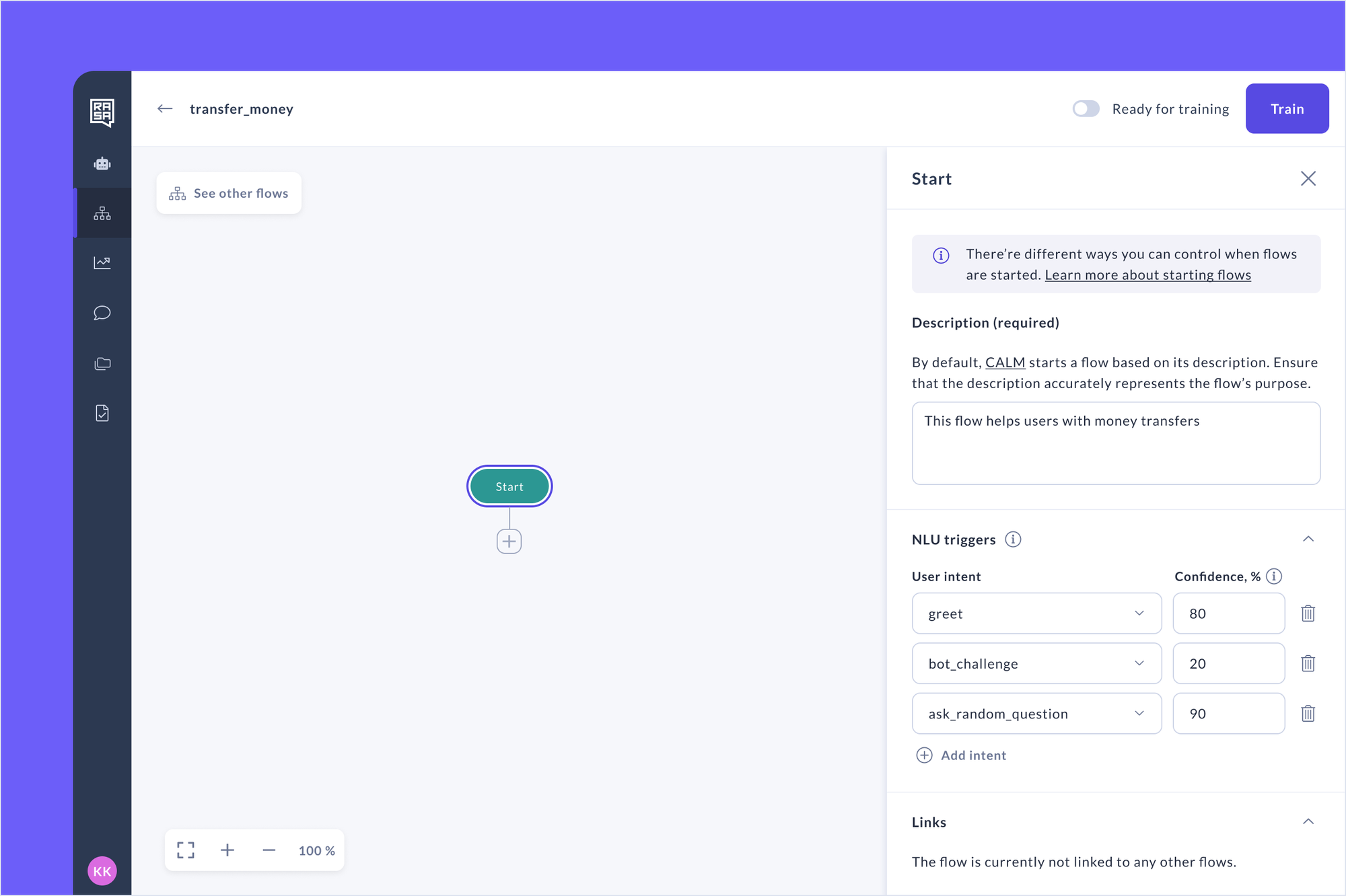Image resolution: width=1346 pixels, height=896 pixels.
Task: Open the bot_challenge intent dropdown
Action: coord(1036,664)
